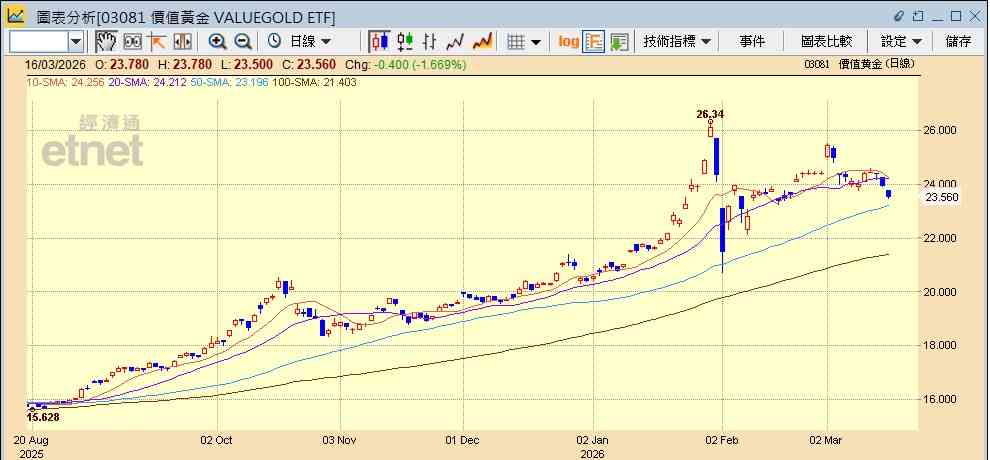Switch to orange area chart type
This screenshot has width=990, height=460.
point(482,42)
